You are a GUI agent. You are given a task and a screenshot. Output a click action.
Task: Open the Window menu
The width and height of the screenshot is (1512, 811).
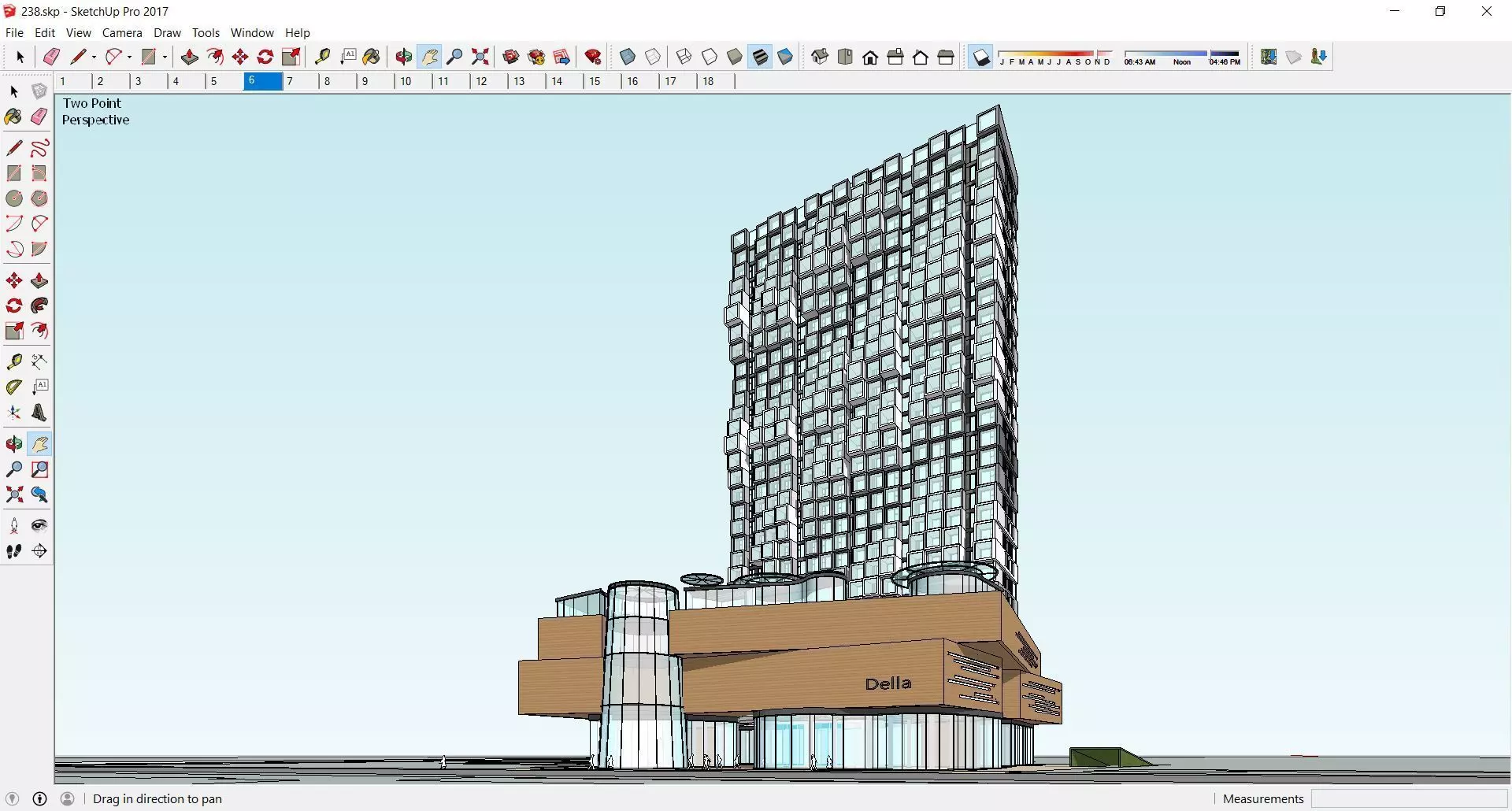click(x=252, y=33)
